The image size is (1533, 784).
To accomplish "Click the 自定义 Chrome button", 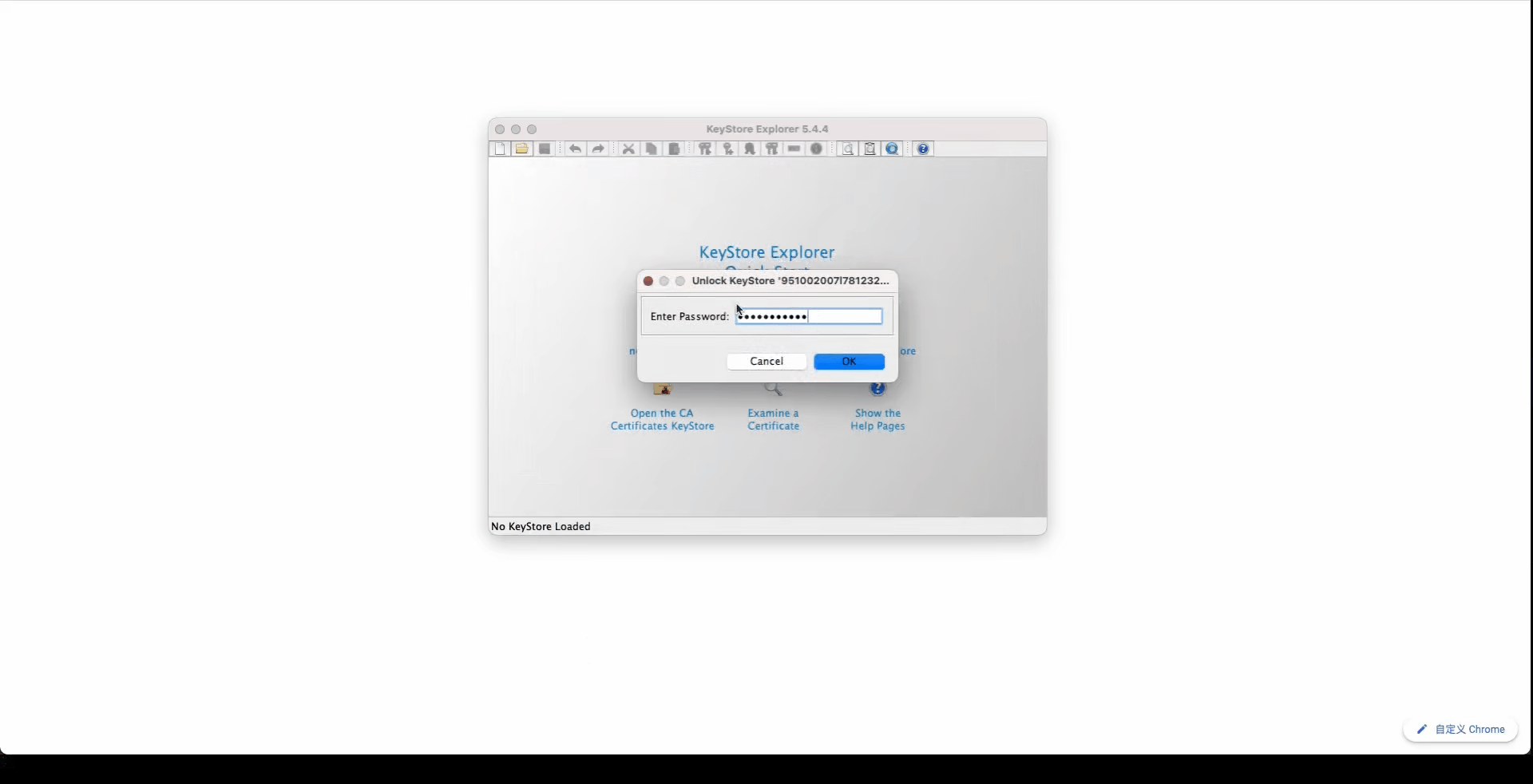I will pyautogui.click(x=1460, y=730).
